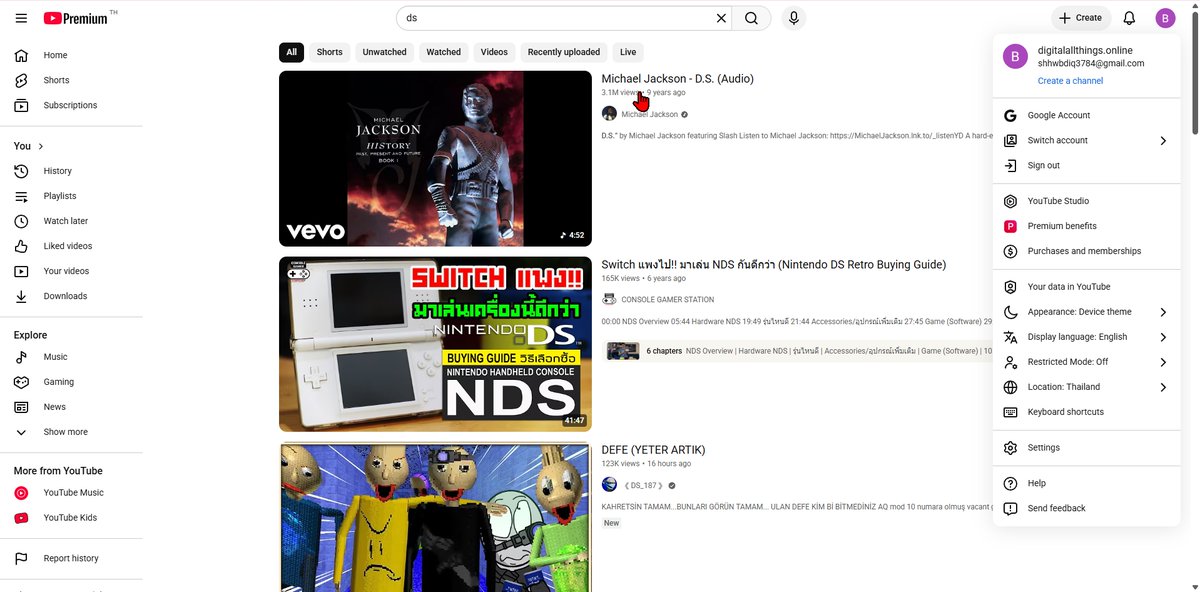Screen dimensions: 1200x592
Task: Select the Live filter chip
Action: pos(628,52)
